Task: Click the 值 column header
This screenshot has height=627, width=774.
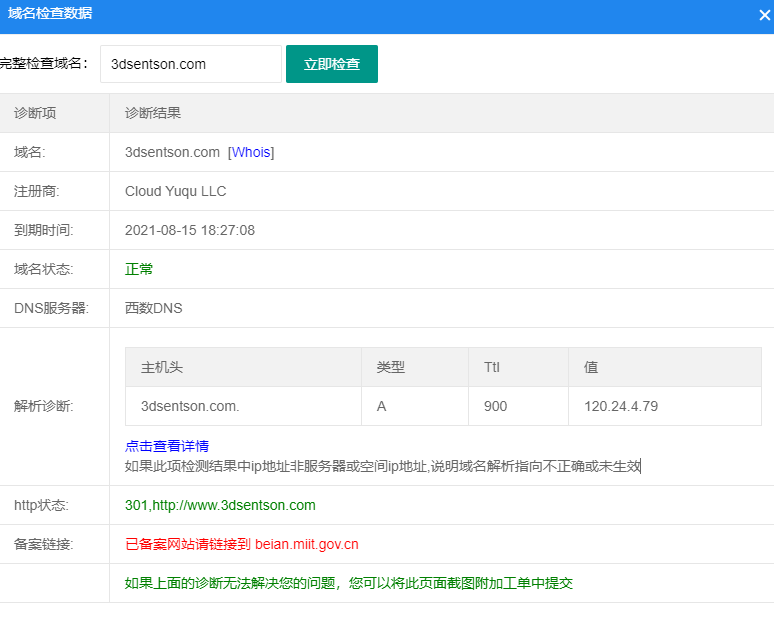Action: tap(591, 367)
